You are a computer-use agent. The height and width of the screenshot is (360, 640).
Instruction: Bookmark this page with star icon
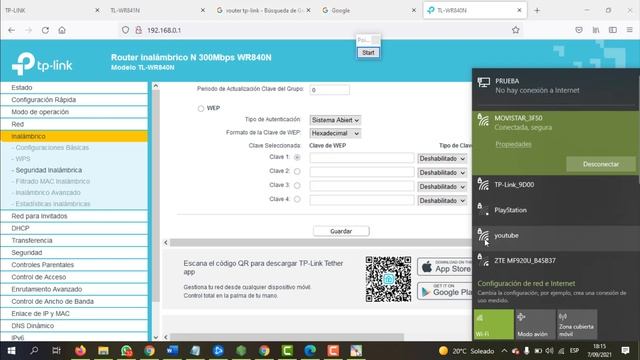click(516, 30)
